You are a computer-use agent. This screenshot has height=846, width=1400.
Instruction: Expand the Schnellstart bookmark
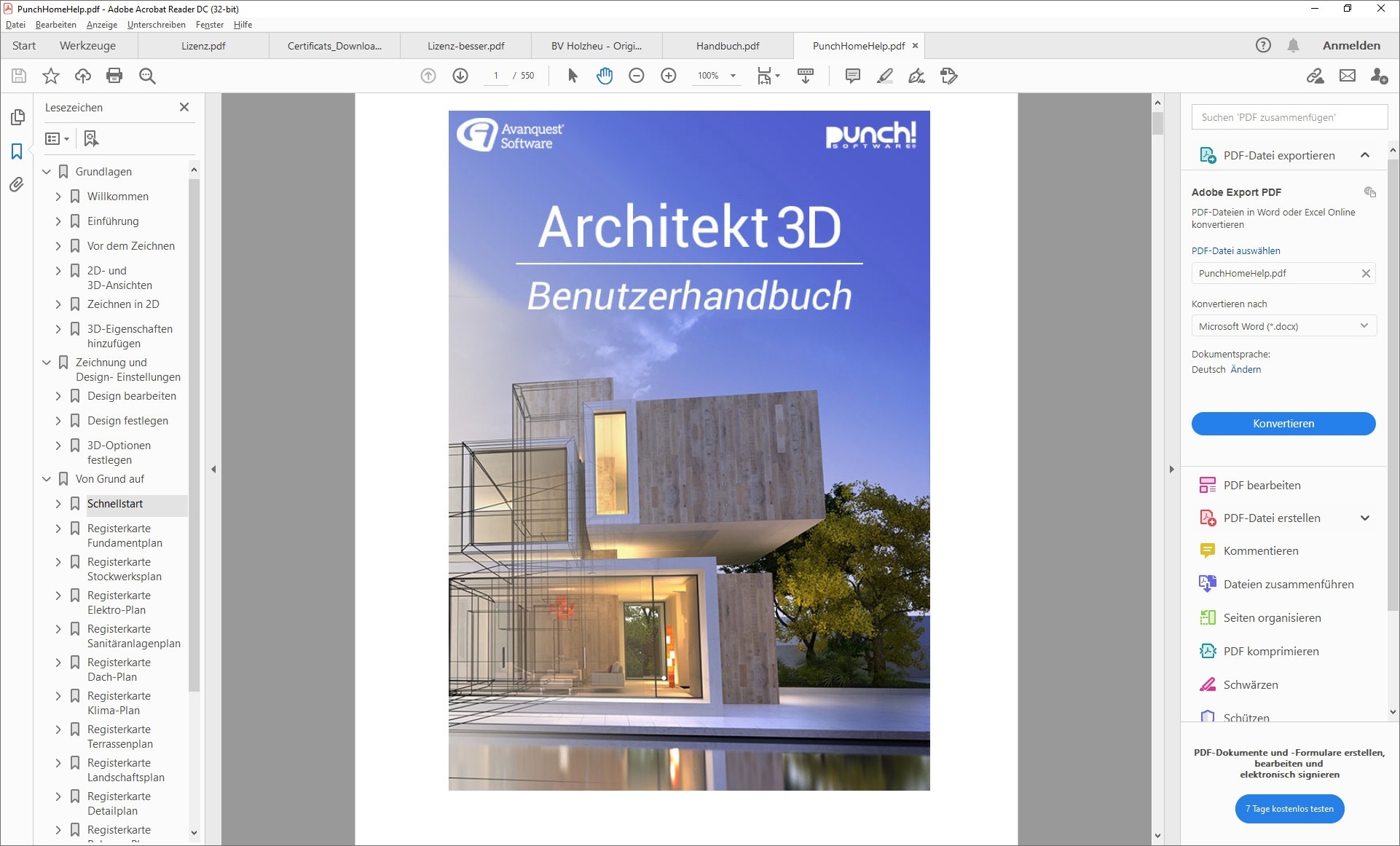(x=58, y=504)
